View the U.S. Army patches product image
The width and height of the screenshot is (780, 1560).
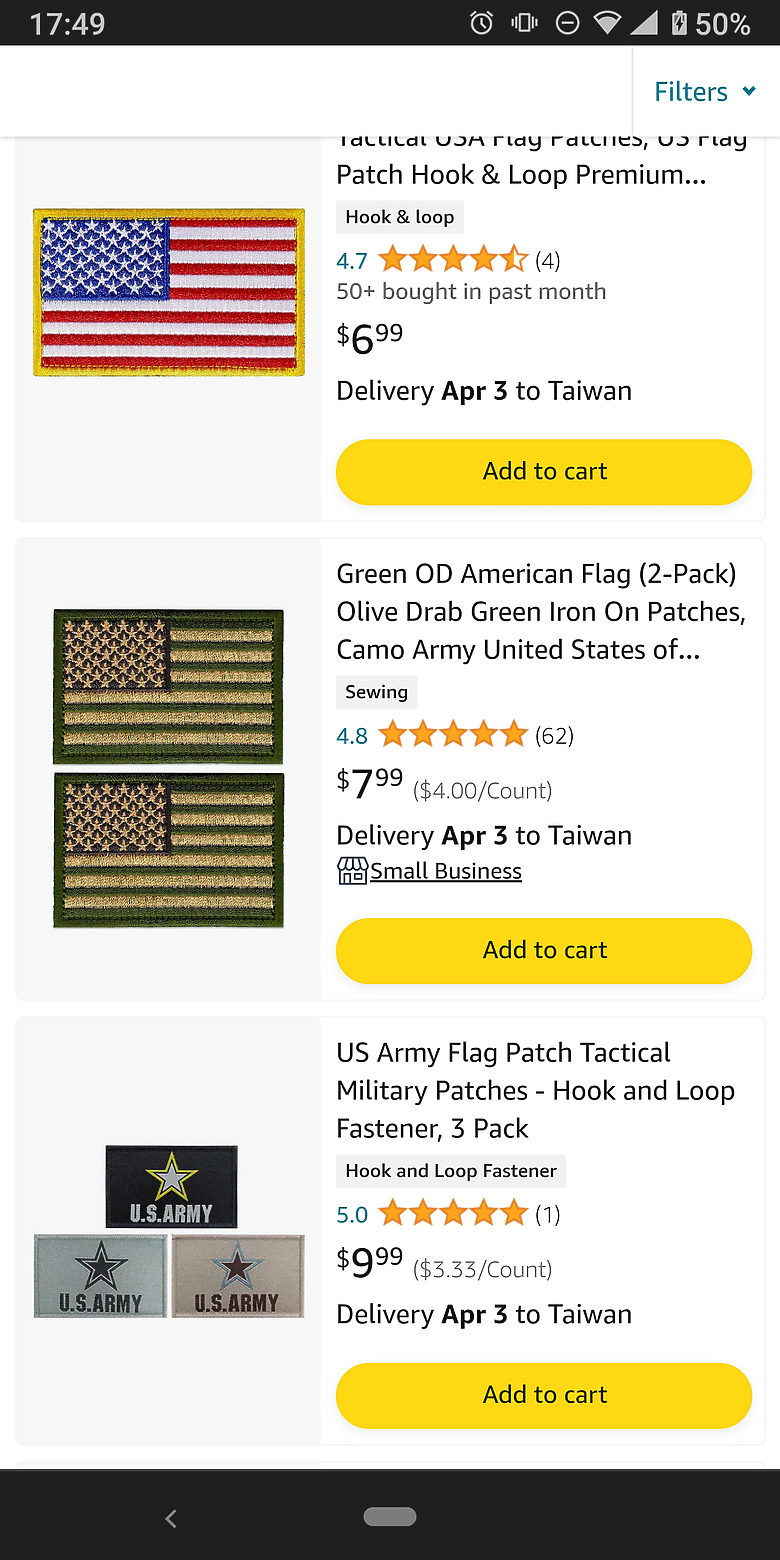tap(169, 1231)
